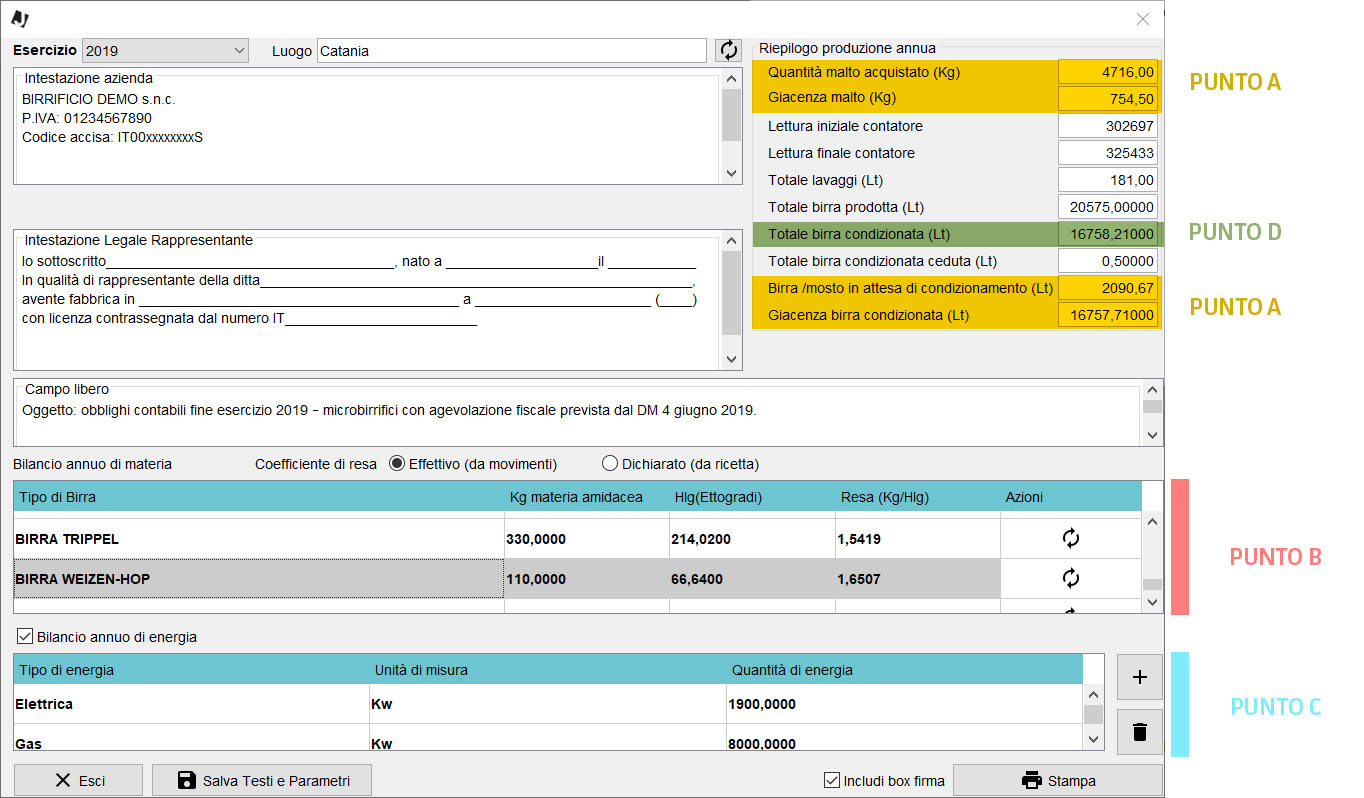Click the Totale lavaggi value field

pyautogui.click(x=1108, y=180)
